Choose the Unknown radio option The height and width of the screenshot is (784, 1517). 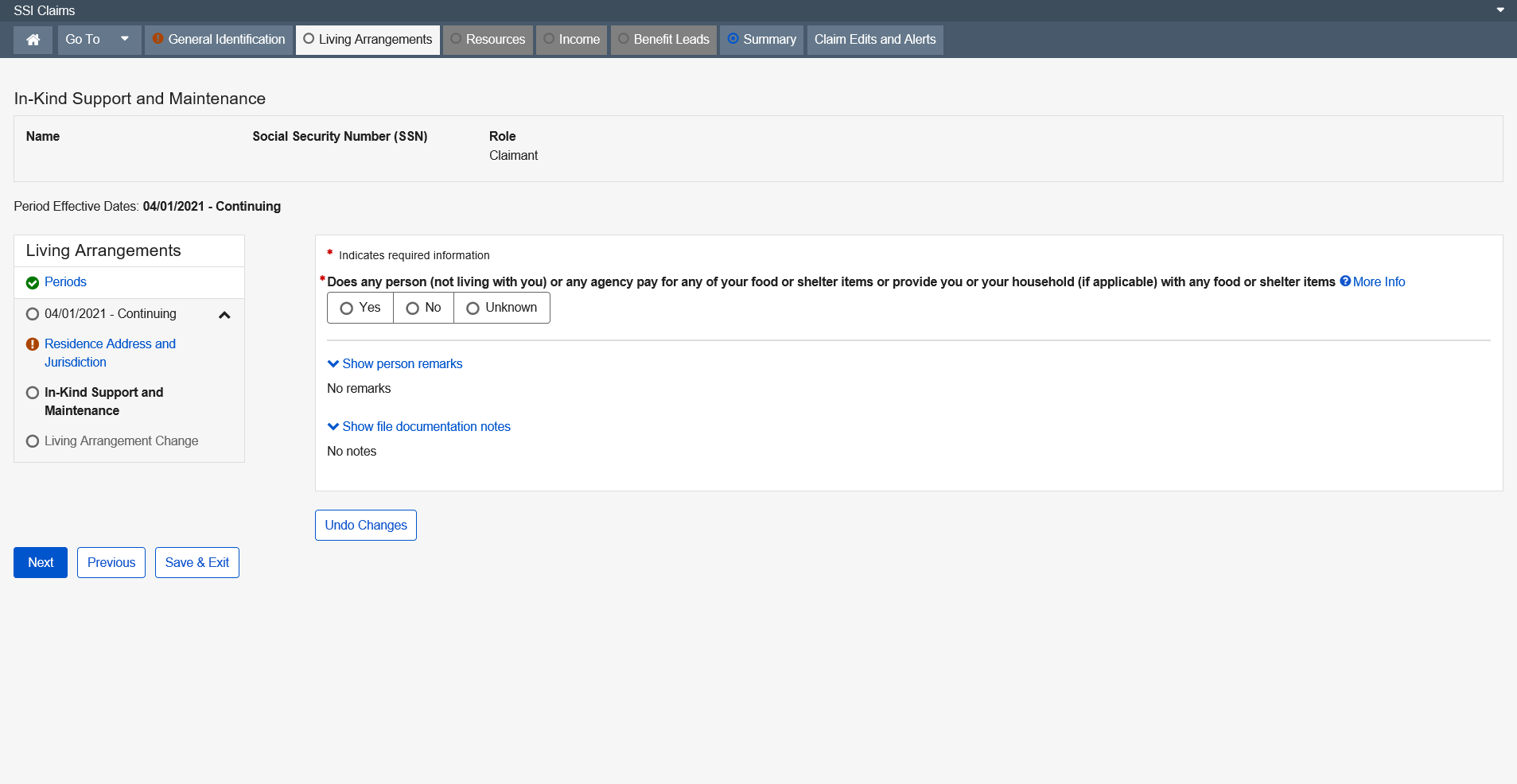click(x=473, y=309)
